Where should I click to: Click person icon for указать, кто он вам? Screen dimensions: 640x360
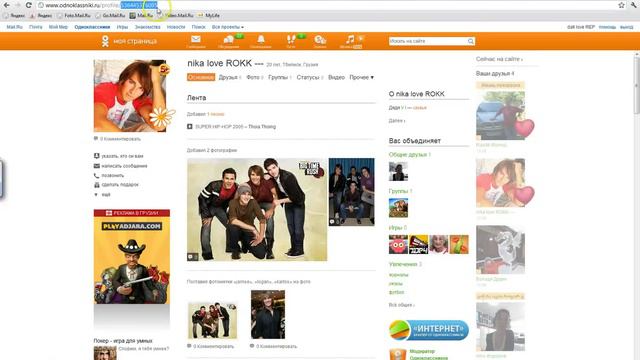pos(96,156)
